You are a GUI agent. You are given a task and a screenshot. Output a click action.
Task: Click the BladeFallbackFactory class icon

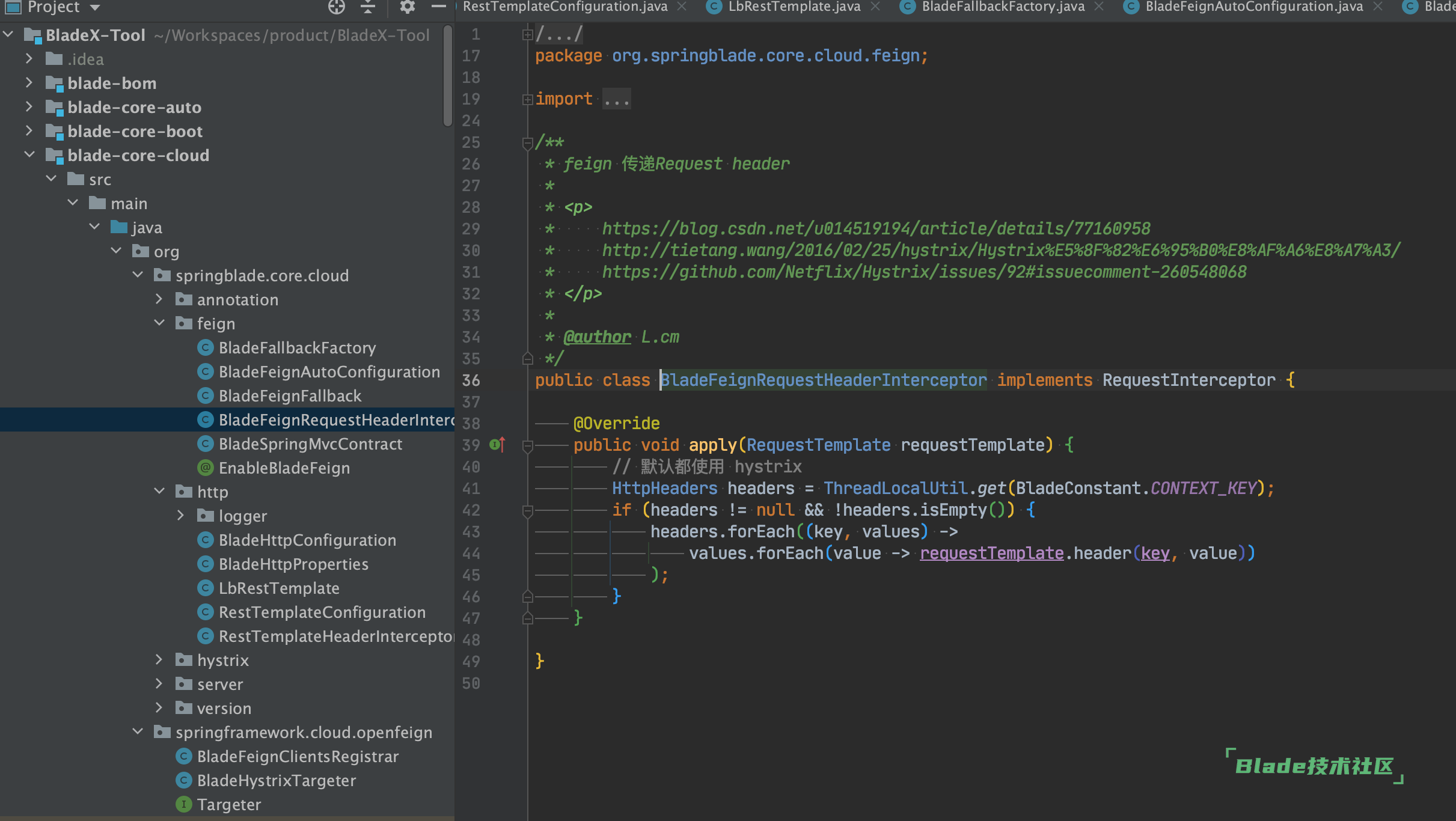(x=206, y=347)
